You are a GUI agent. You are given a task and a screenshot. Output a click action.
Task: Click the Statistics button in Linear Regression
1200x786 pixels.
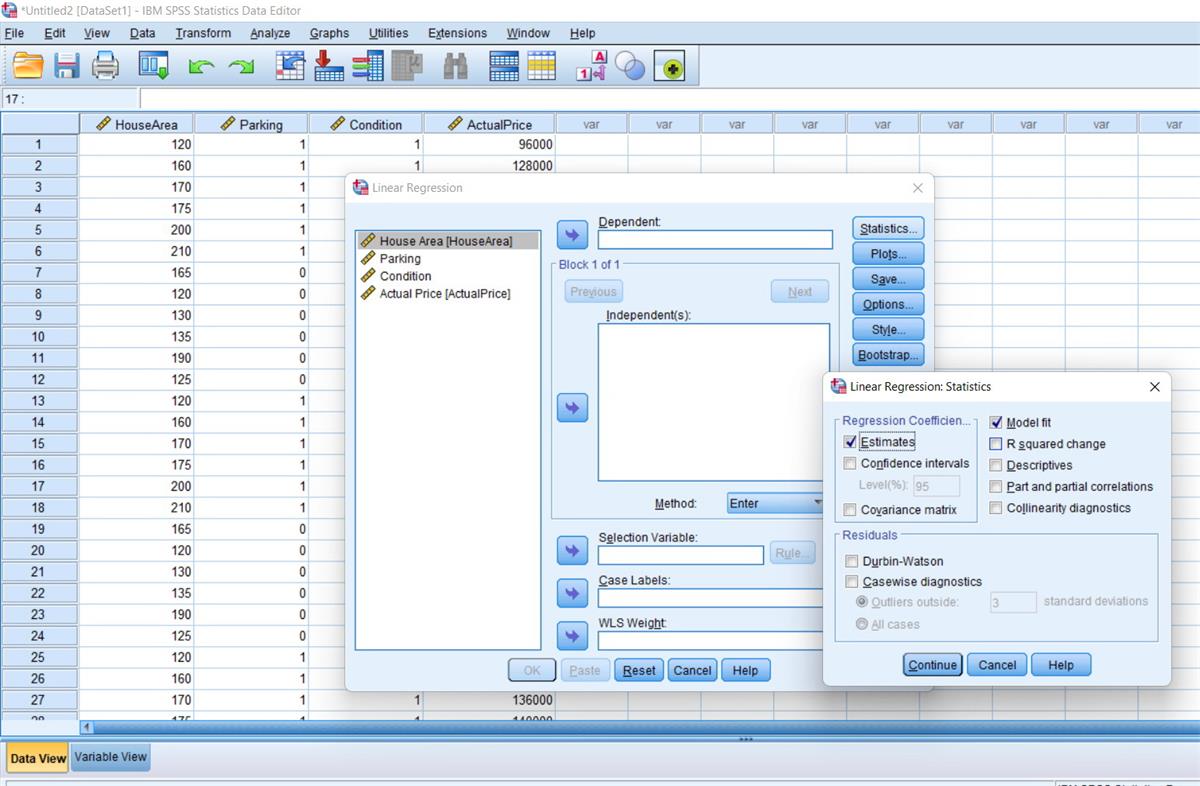tap(887, 228)
